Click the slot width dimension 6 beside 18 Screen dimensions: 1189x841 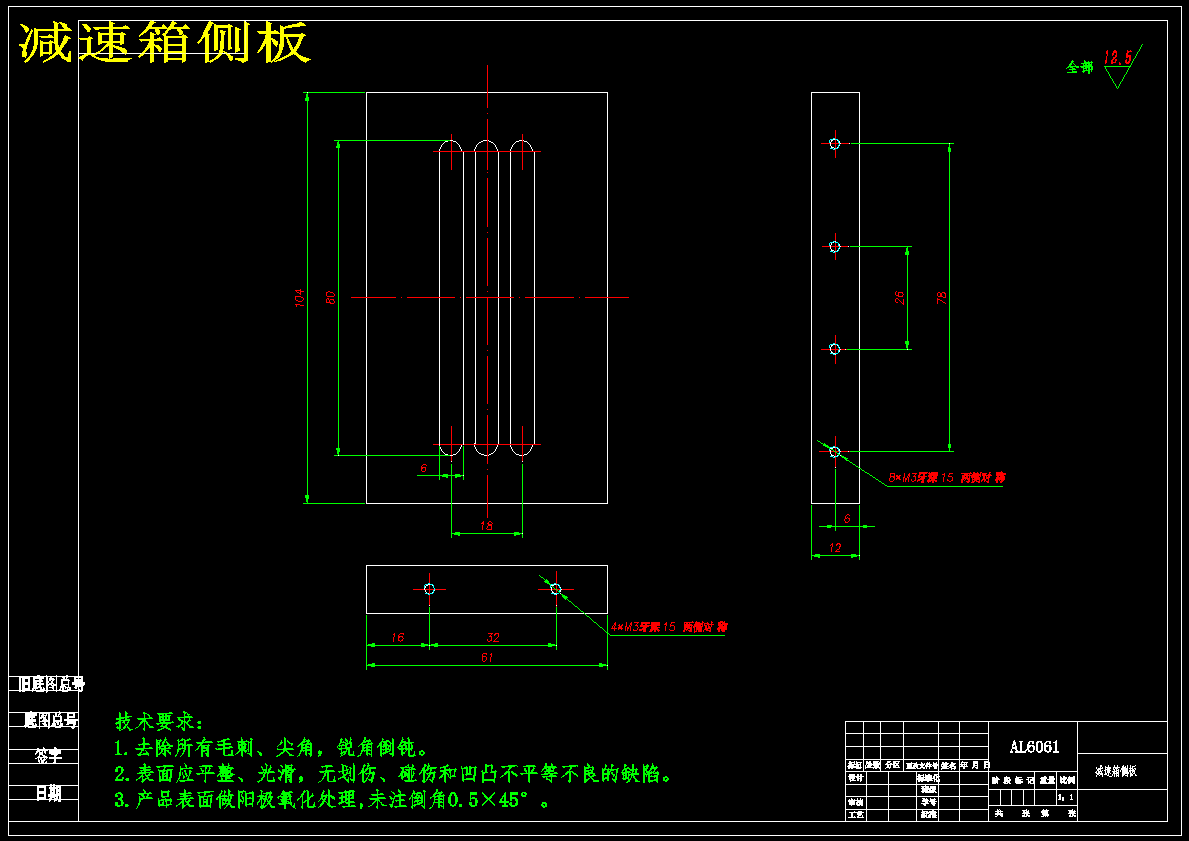424,469
